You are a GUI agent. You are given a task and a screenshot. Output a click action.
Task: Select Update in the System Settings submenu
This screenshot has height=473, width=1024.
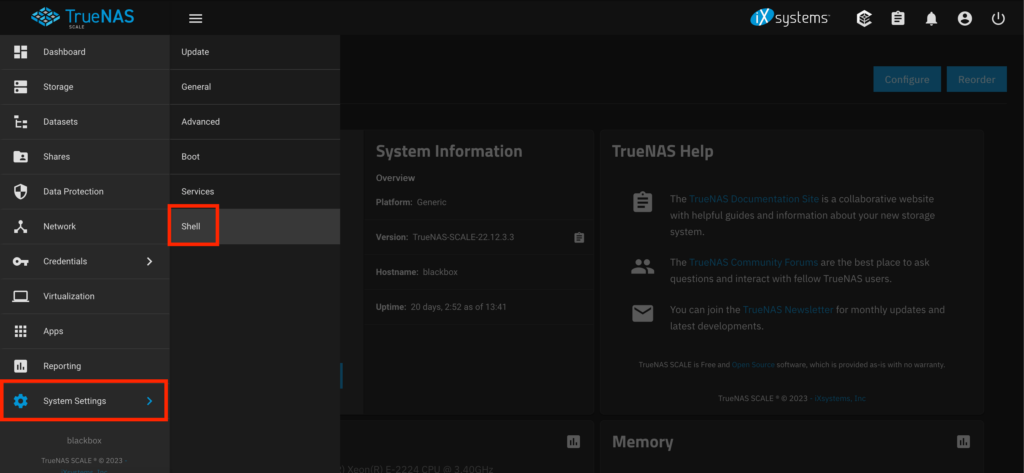tap(255, 52)
